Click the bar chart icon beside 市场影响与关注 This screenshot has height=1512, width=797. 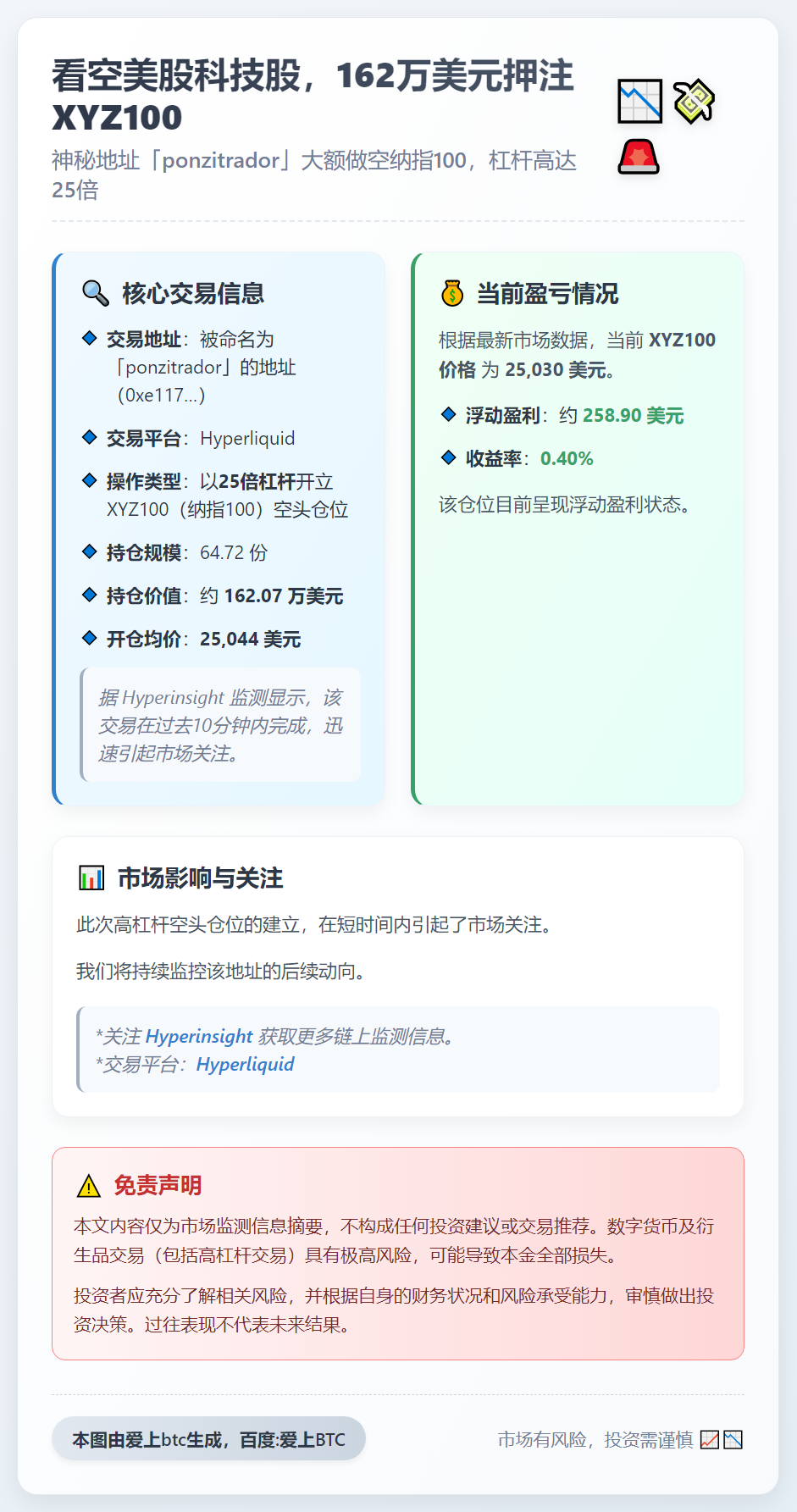pyautogui.click(x=91, y=878)
